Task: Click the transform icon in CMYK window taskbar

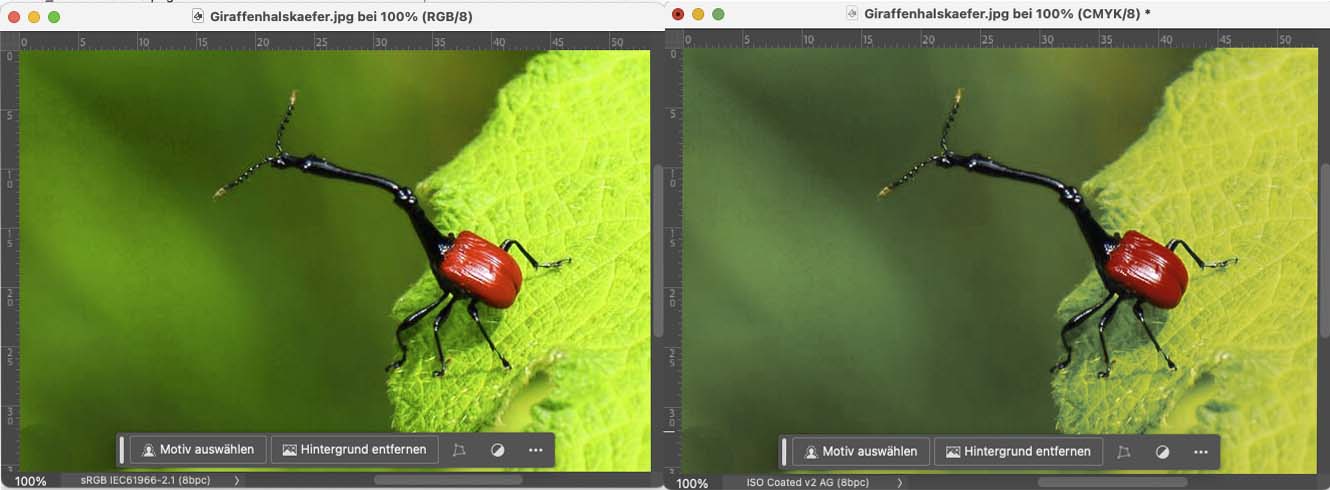Action: (x=1124, y=451)
